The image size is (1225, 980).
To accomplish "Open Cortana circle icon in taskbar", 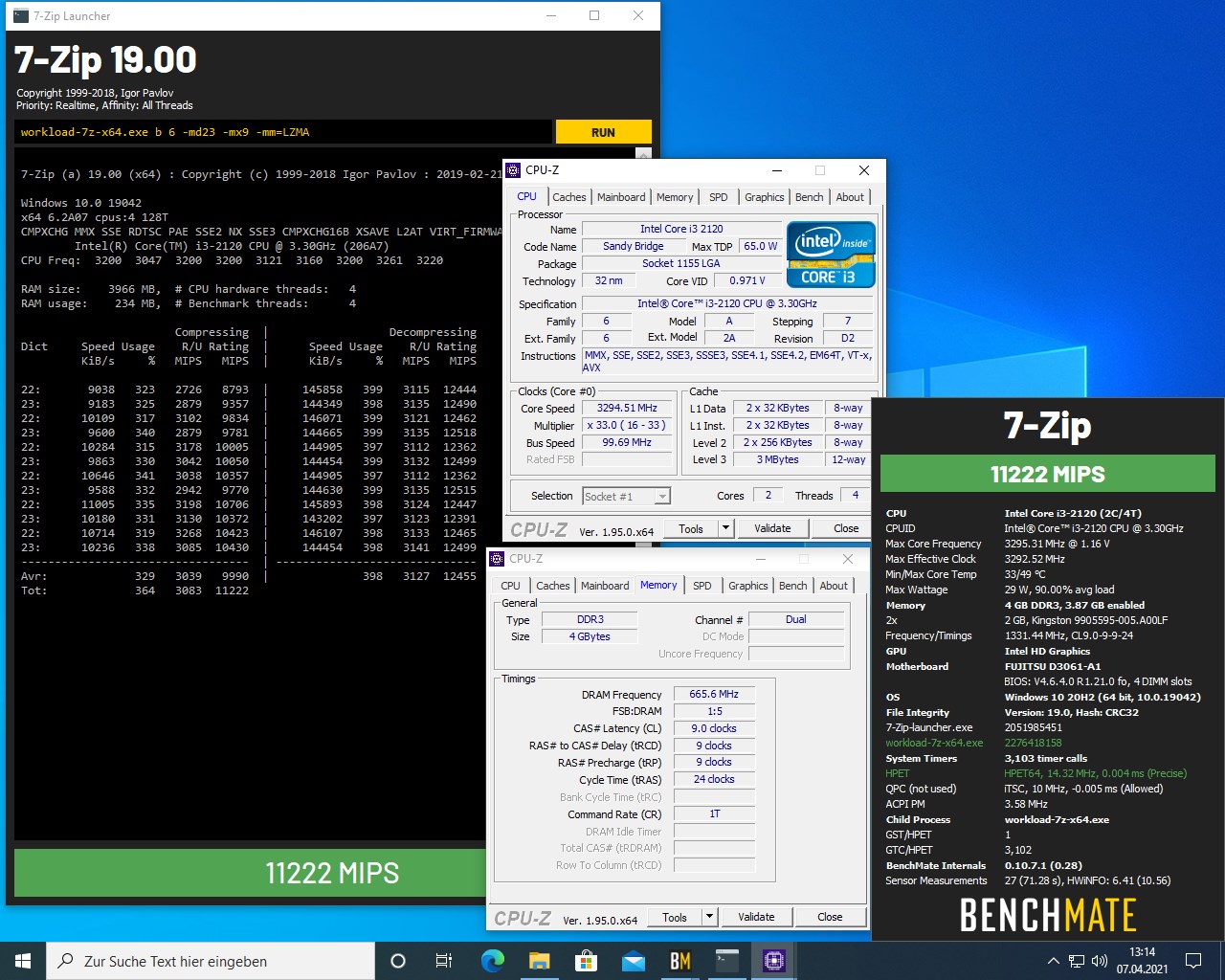I will [398, 961].
